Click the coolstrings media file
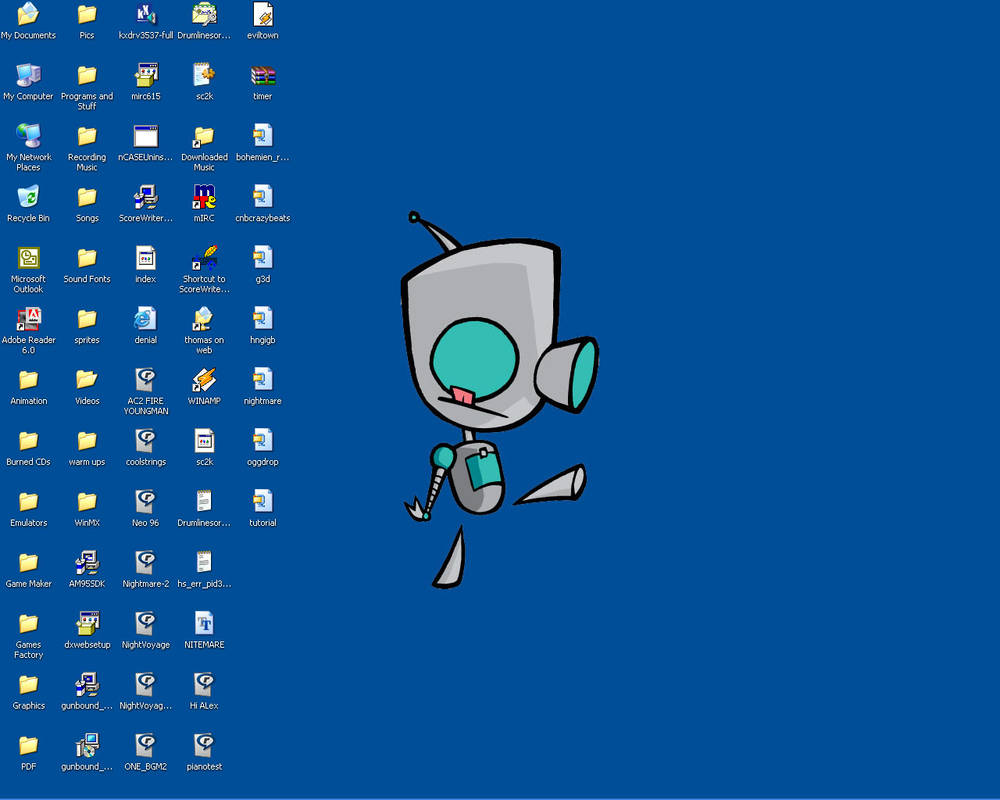This screenshot has width=1000, height=800. [x=145, y=447]
